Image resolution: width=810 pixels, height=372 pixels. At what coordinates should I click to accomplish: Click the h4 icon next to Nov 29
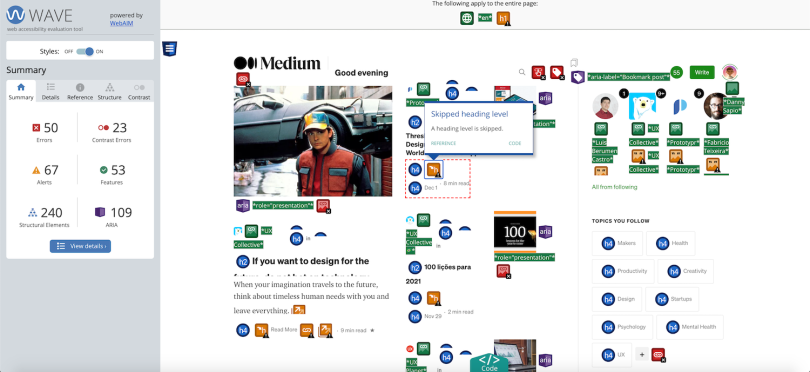415,316
